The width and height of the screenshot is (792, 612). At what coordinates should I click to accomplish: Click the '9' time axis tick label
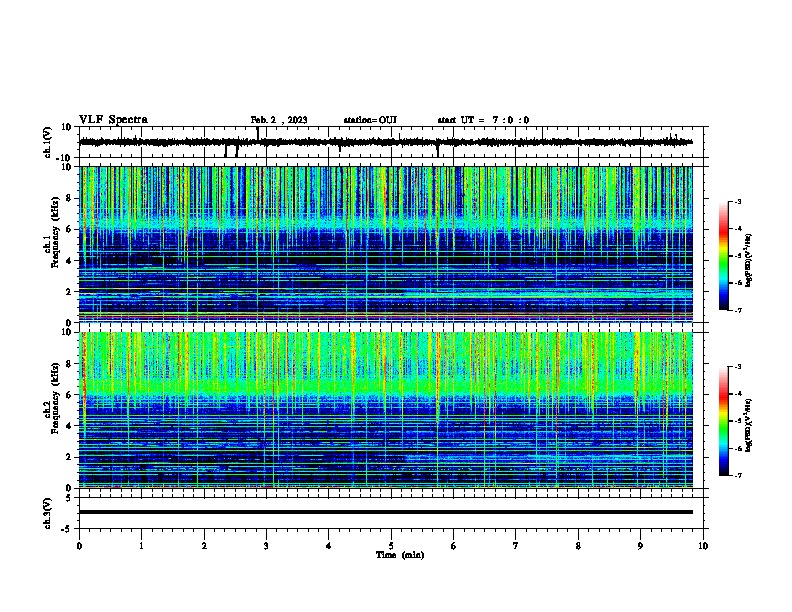tap(640, 546)
